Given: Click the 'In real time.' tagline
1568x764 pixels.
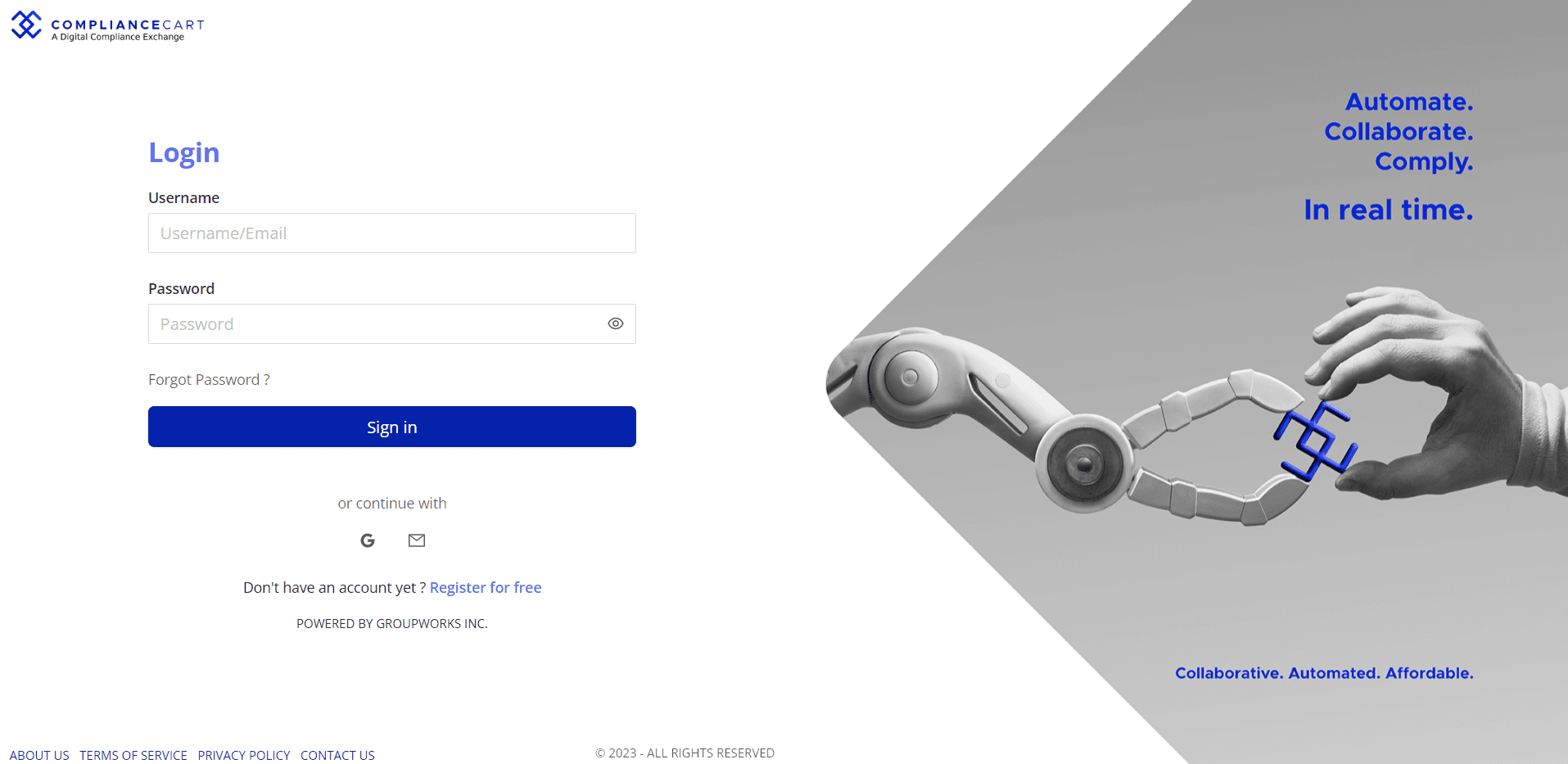Looking at the screenshot, I should [1388, 210].
